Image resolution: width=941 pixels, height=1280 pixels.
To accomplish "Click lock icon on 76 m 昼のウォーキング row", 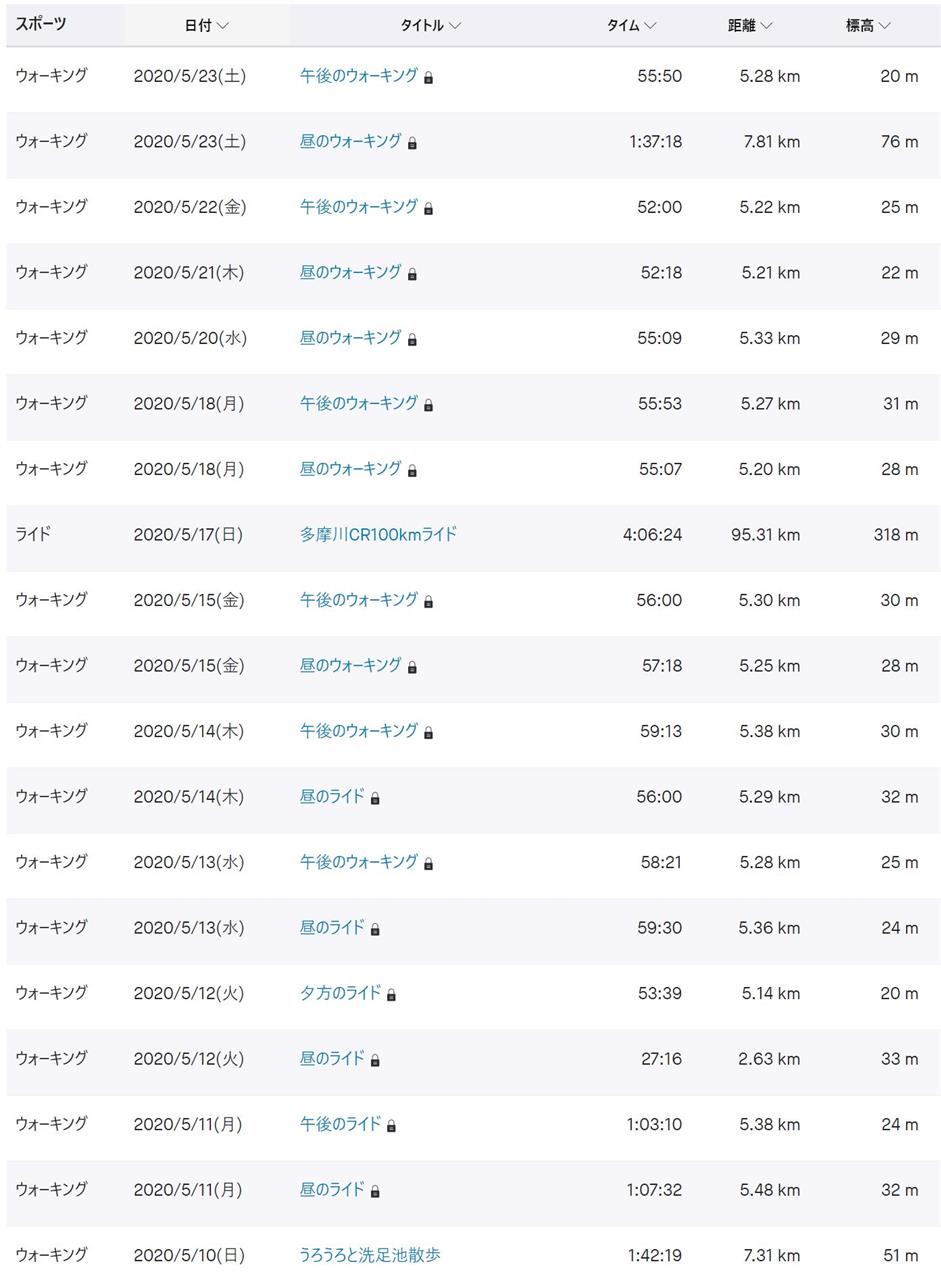I will point(412,143).
